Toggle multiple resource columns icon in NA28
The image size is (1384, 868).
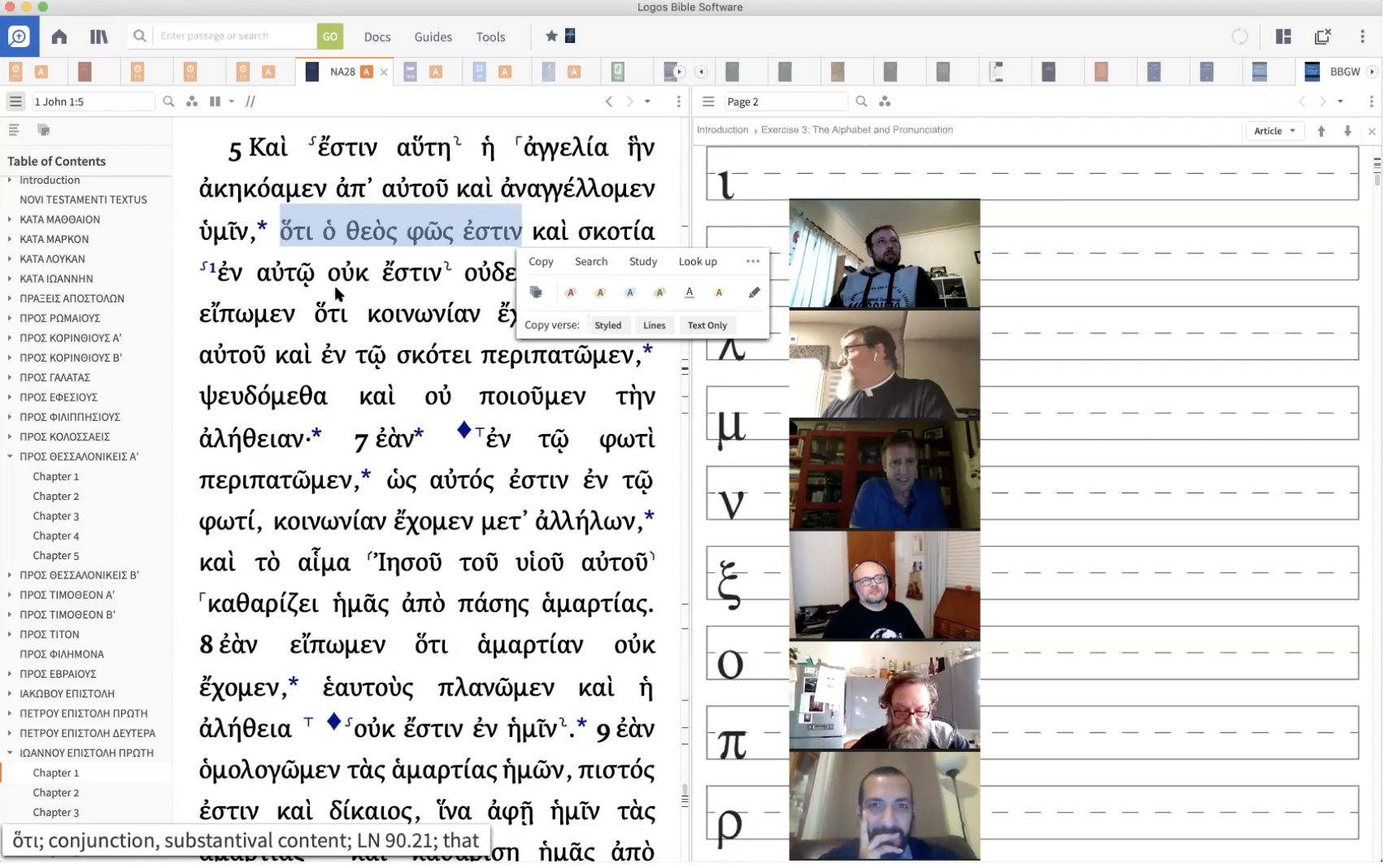(x=215, y=102)
